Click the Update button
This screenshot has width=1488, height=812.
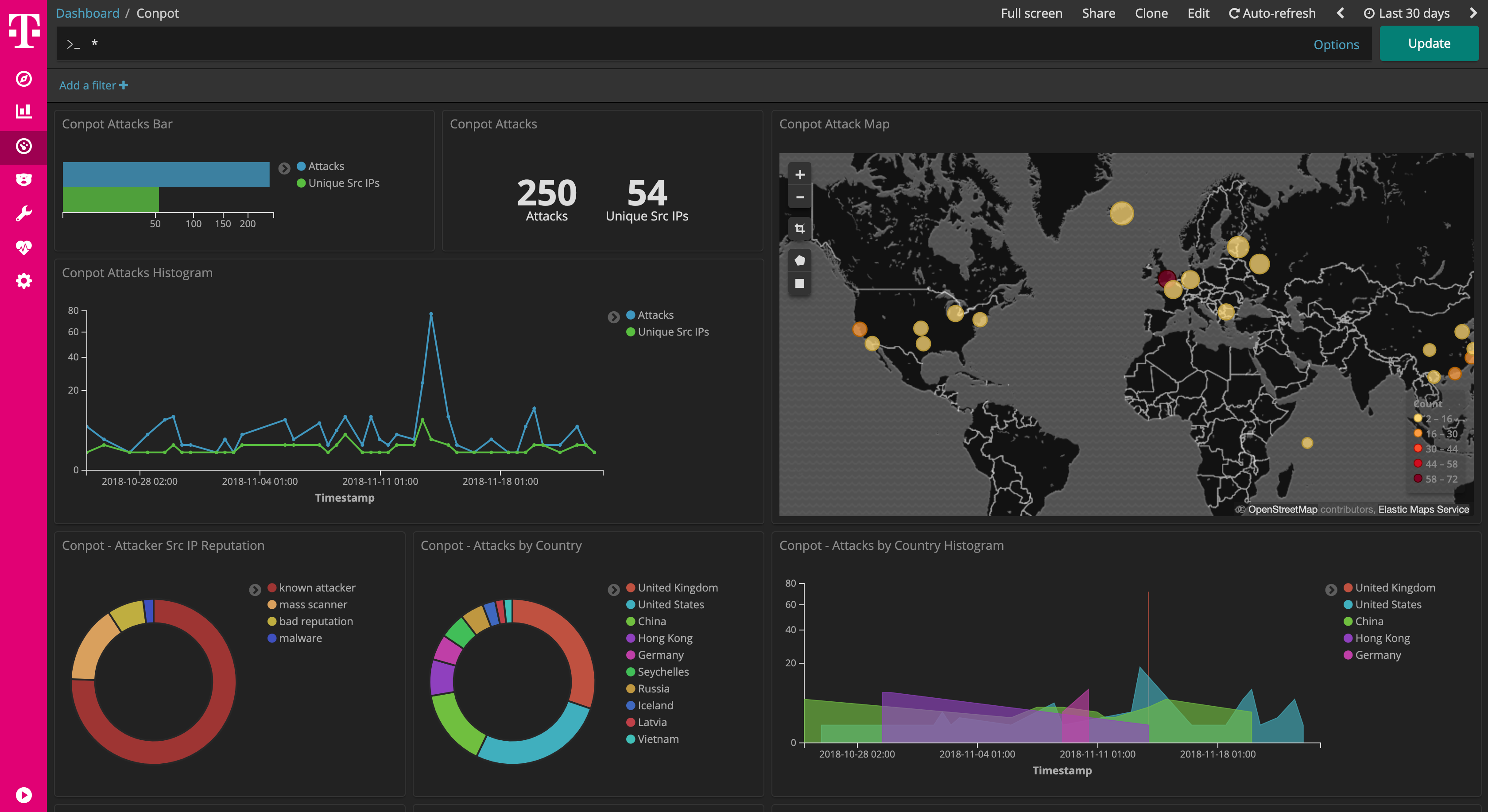click(x=1429, y=43)
